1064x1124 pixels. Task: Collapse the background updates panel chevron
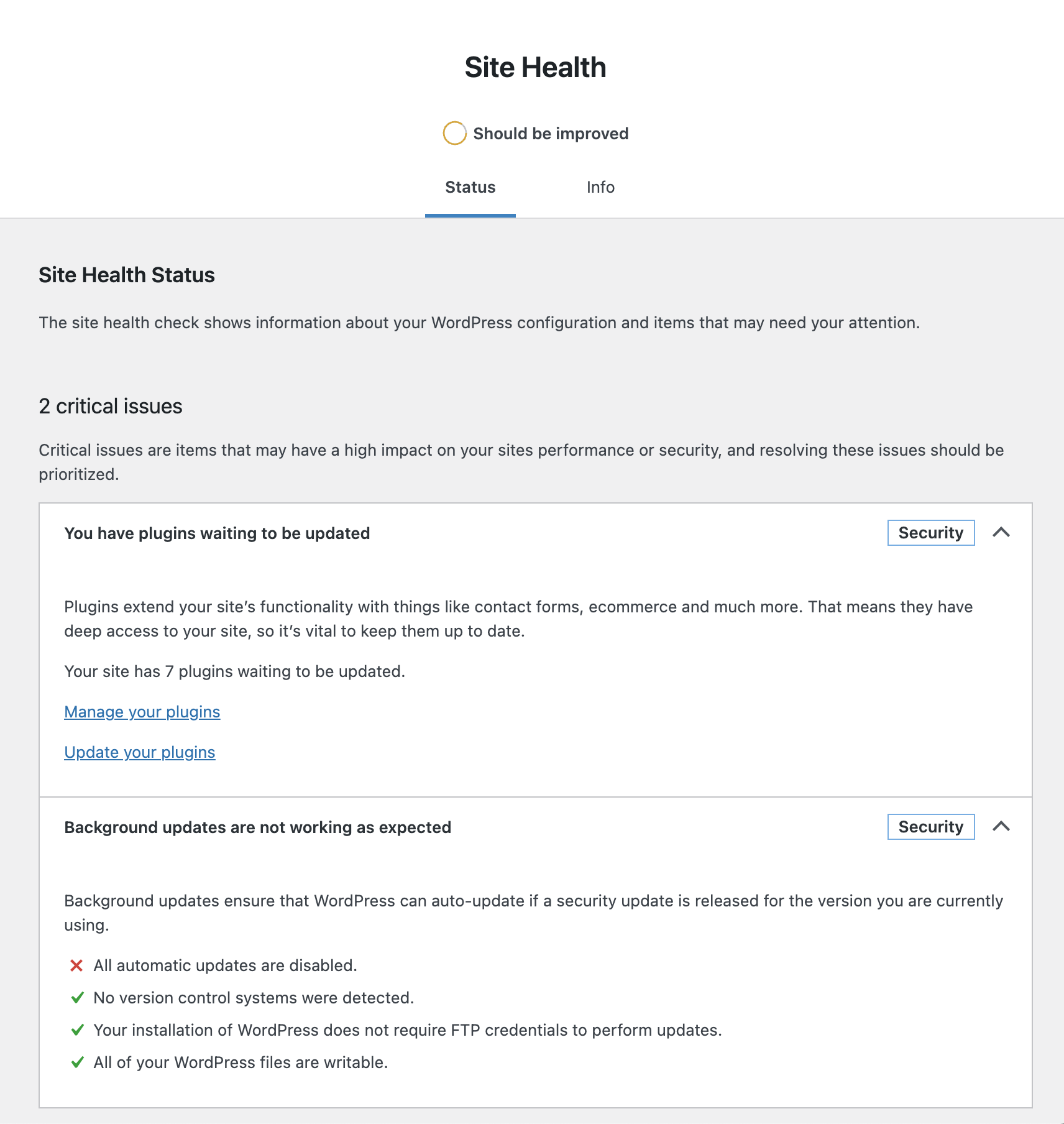coord(1001,827)
